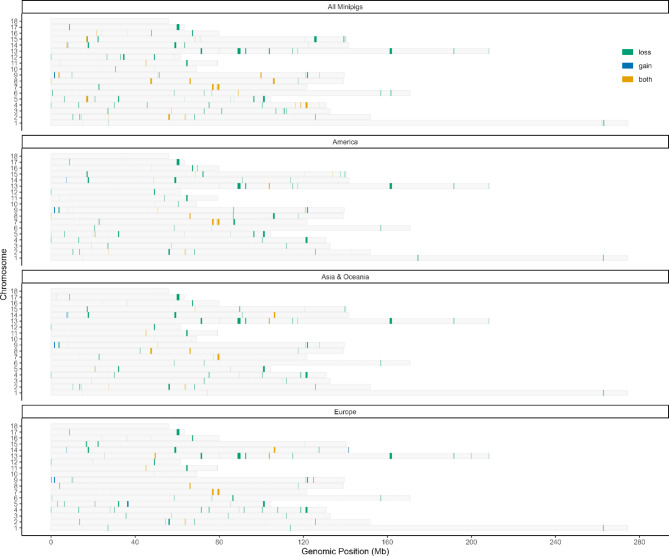
Task: Select the Asia & Oceania panel header
Action: (x=345, y=277)
